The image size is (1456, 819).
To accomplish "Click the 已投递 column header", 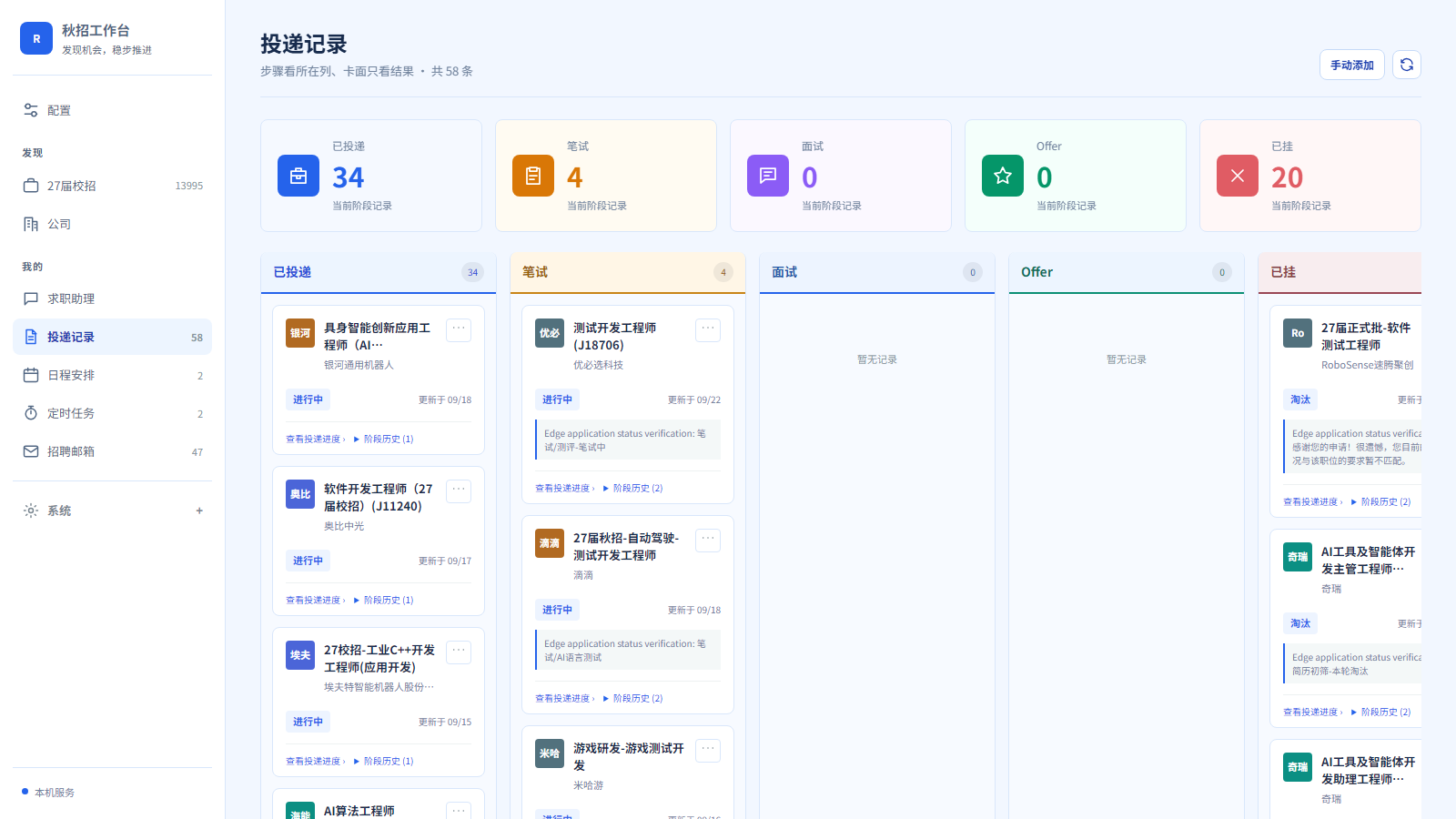I will pos(379,272).
